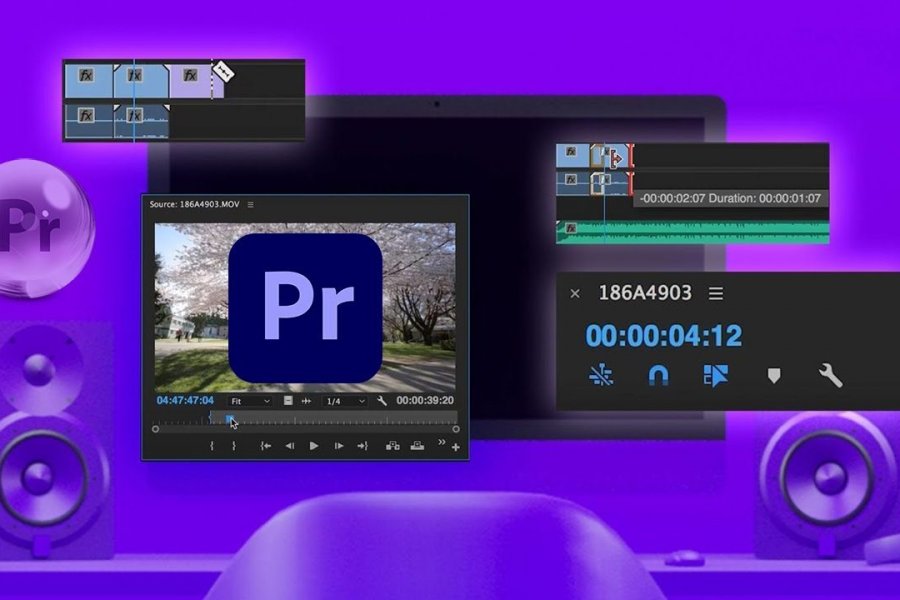Click the sequence timecode 00:00:04:12
900x600 pixels.
click(x=664, y=336)
